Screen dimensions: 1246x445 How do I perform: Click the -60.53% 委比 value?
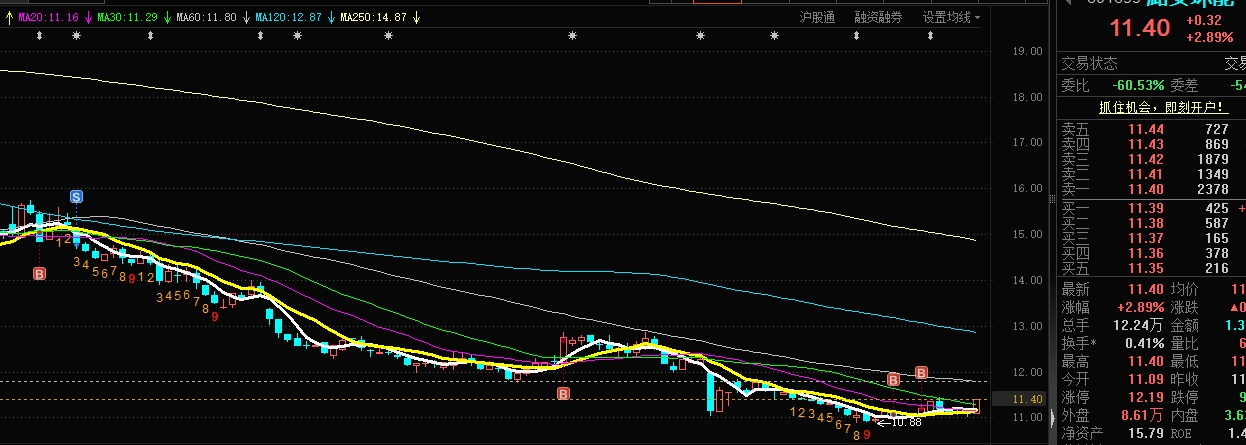[x=1138, y=86]
